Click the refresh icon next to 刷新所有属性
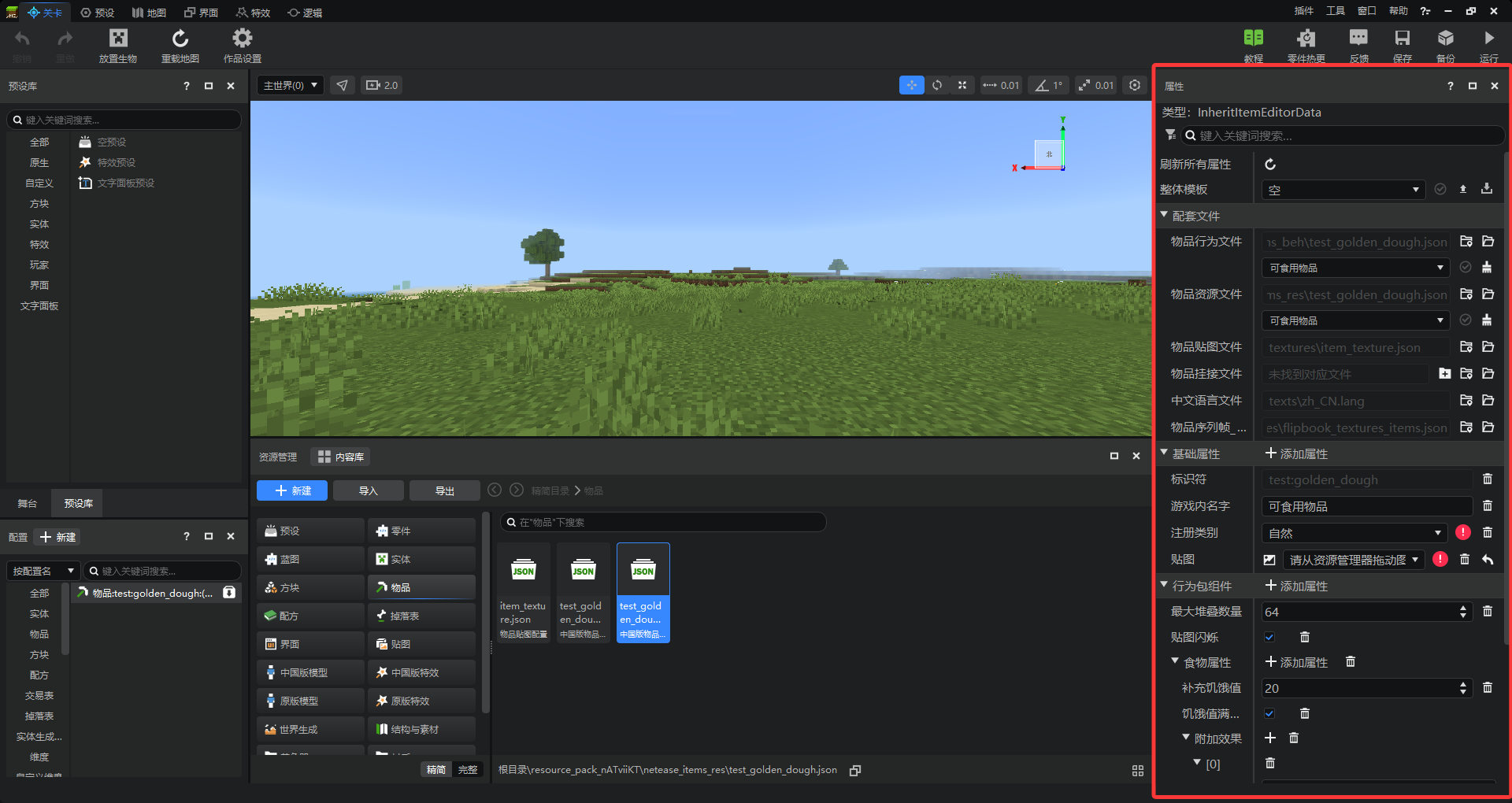Image resolution: width=1512 pixels, height=803 pixels. click(x=1270, y=164)
